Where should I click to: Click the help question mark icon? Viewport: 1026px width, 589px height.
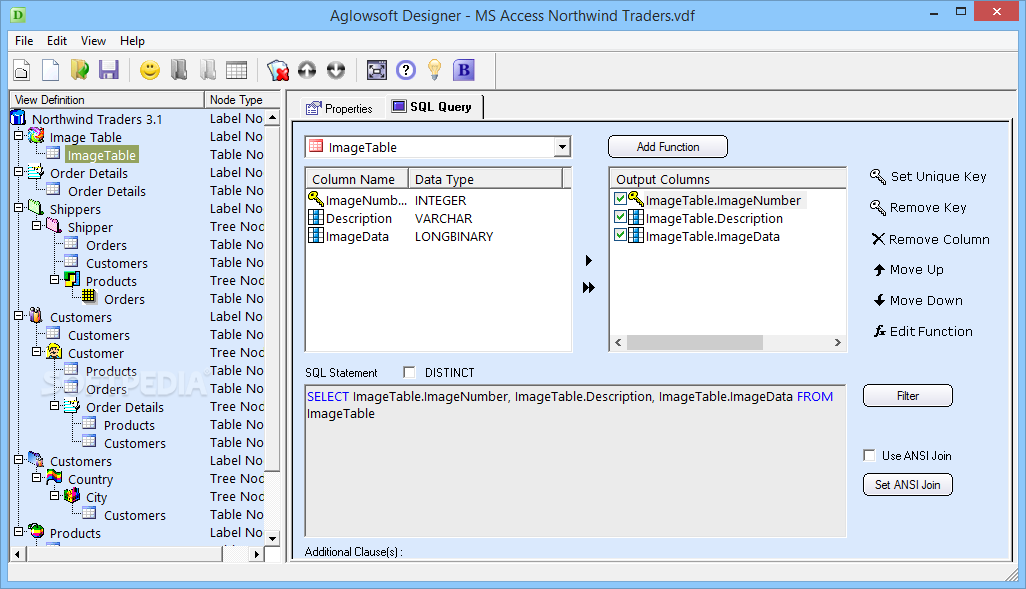(x=406, y=70)
